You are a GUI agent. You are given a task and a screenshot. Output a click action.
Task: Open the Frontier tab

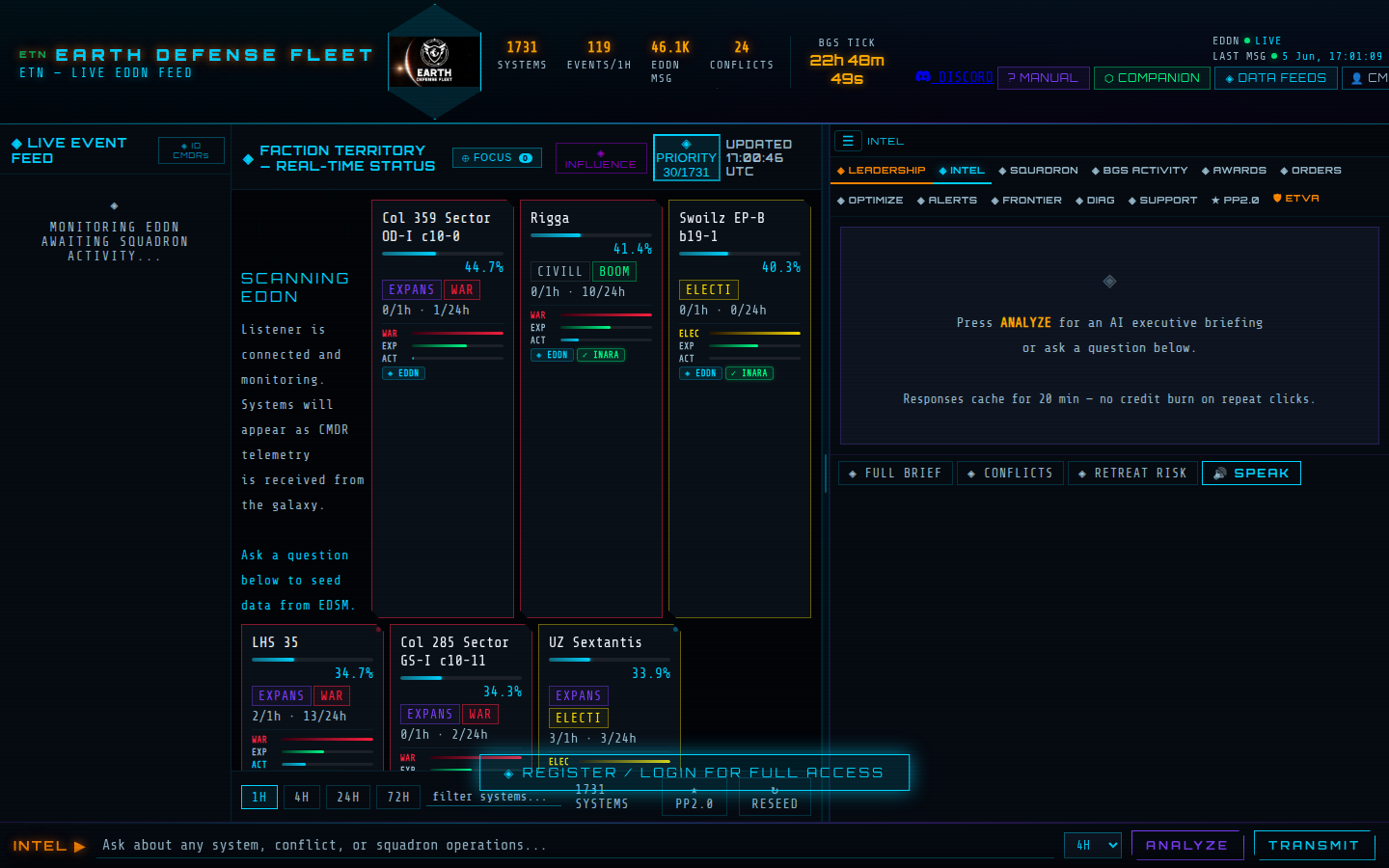1026,201
